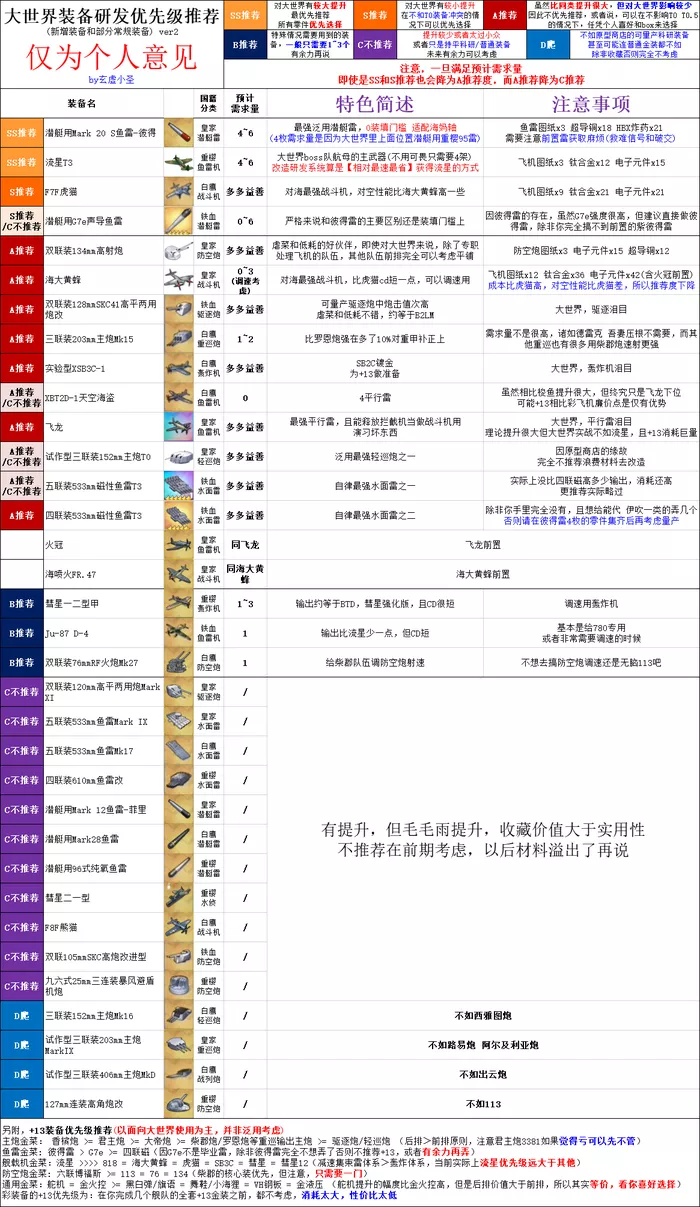
Task: Click the author name 玄虚小圣
Action: [x=111, y=80]
